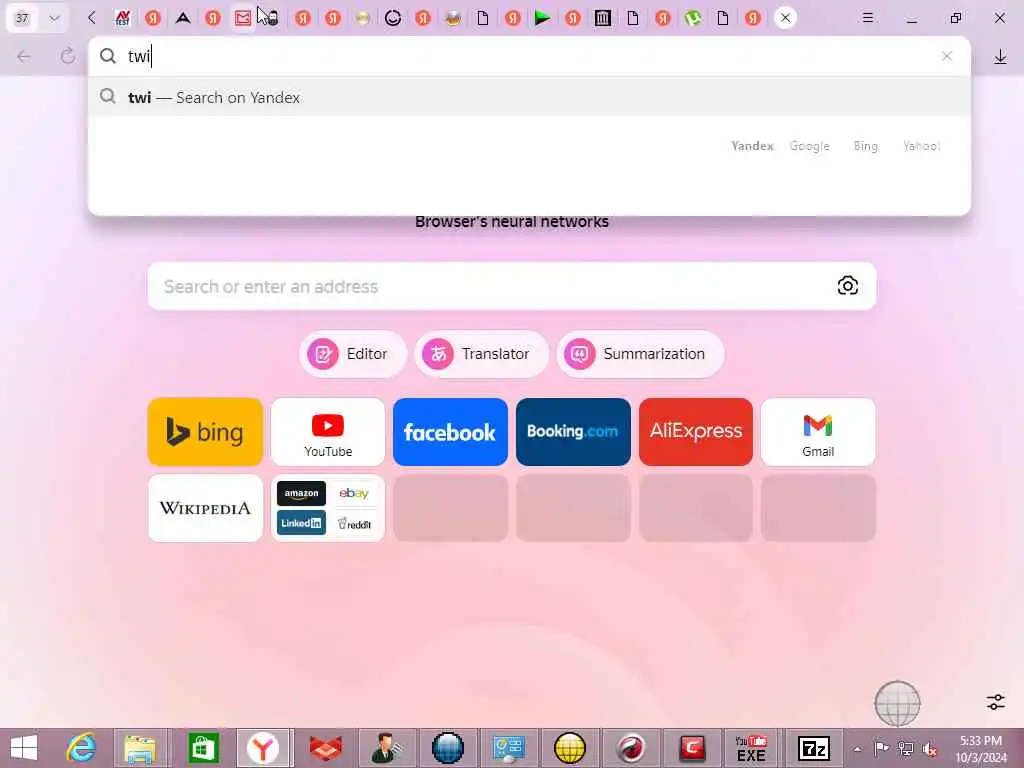Open the Bing tile
Screen dimensions: 1024x768
click(x=205, y=432)
